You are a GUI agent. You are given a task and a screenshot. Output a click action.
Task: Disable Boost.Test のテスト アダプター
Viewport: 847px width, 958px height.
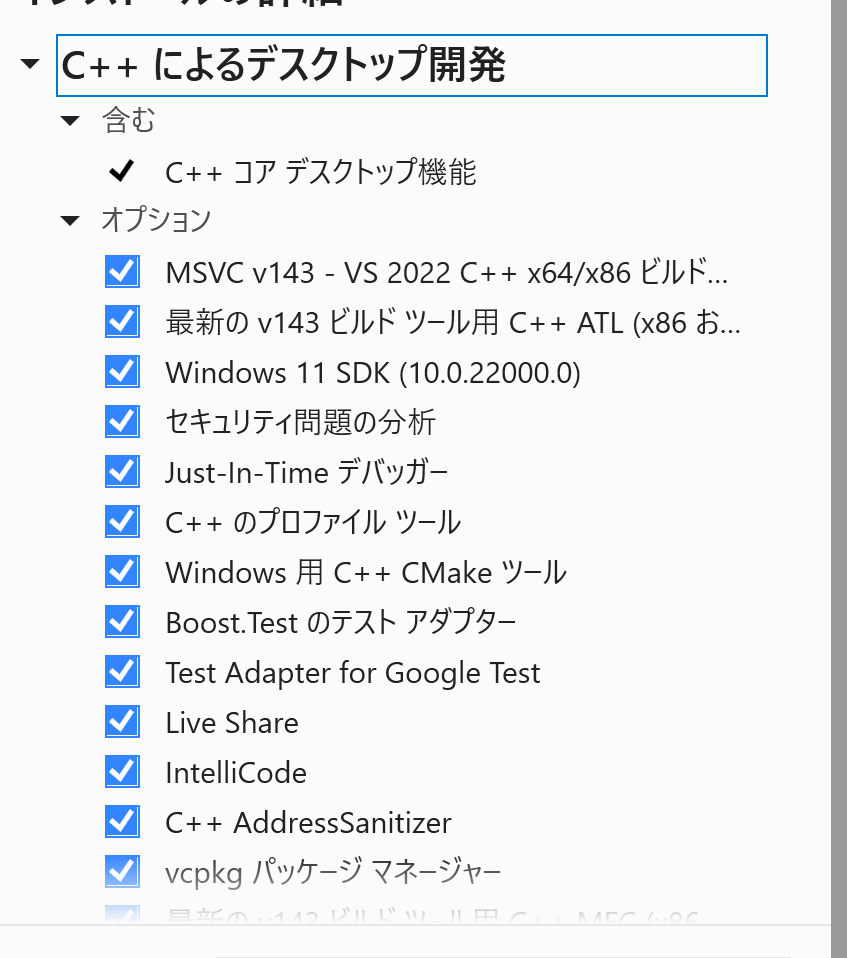(121, 621)
